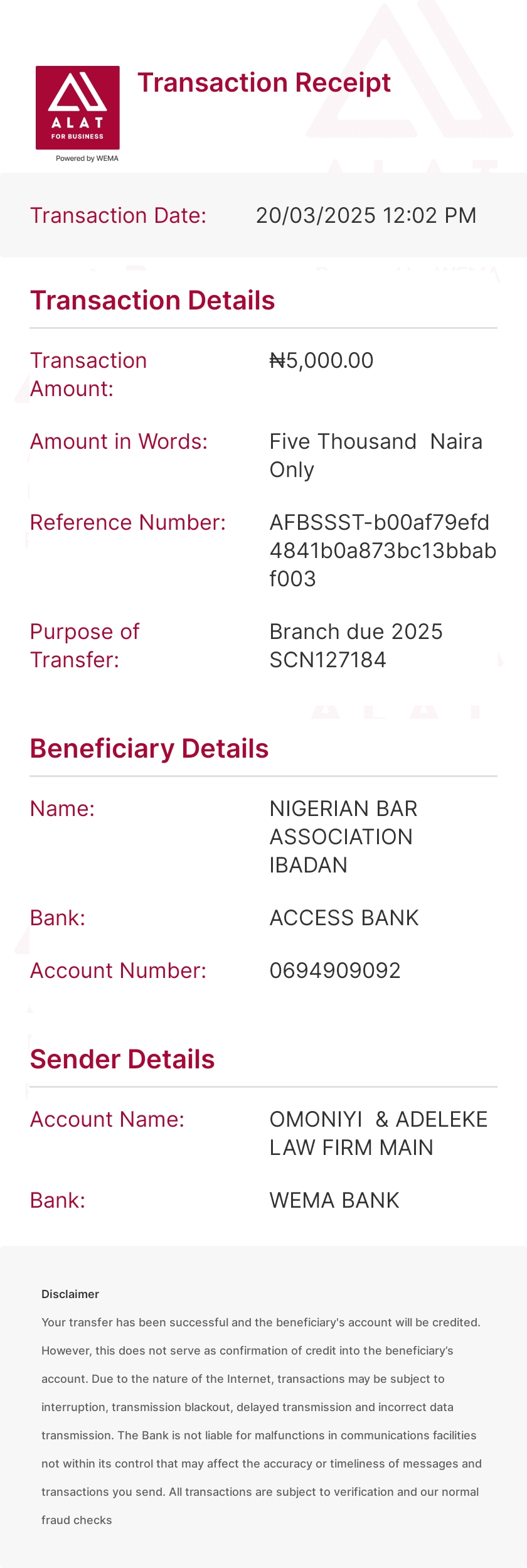Select the Five Thousand Naira Only text

pyautogui.click(x=376, y=456)
